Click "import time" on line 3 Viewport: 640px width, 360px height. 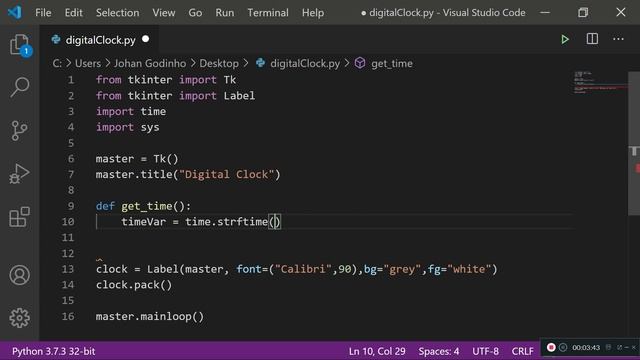click(131, 111)
